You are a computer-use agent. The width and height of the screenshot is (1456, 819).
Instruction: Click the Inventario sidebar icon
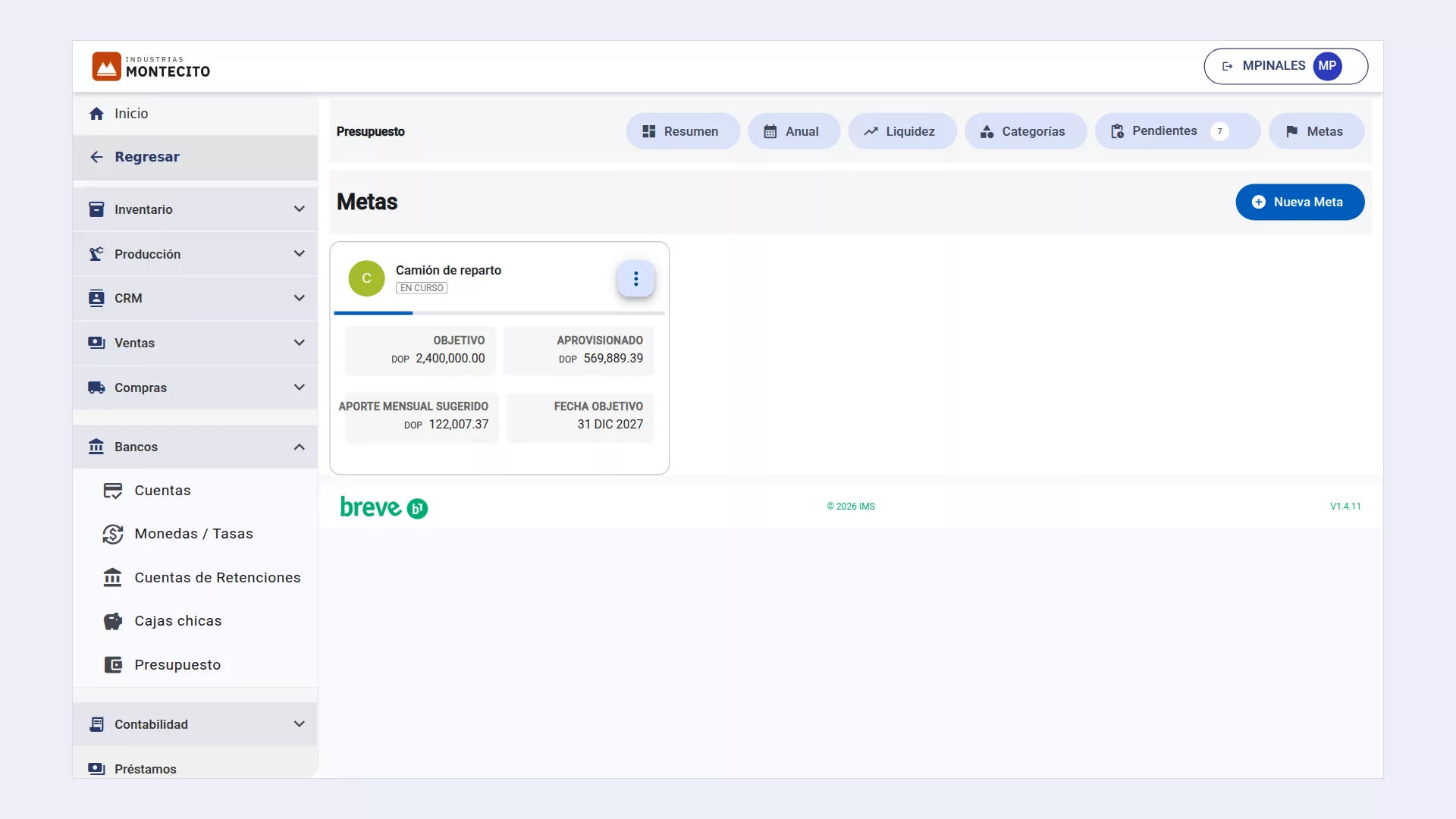(x=96, y=209)
